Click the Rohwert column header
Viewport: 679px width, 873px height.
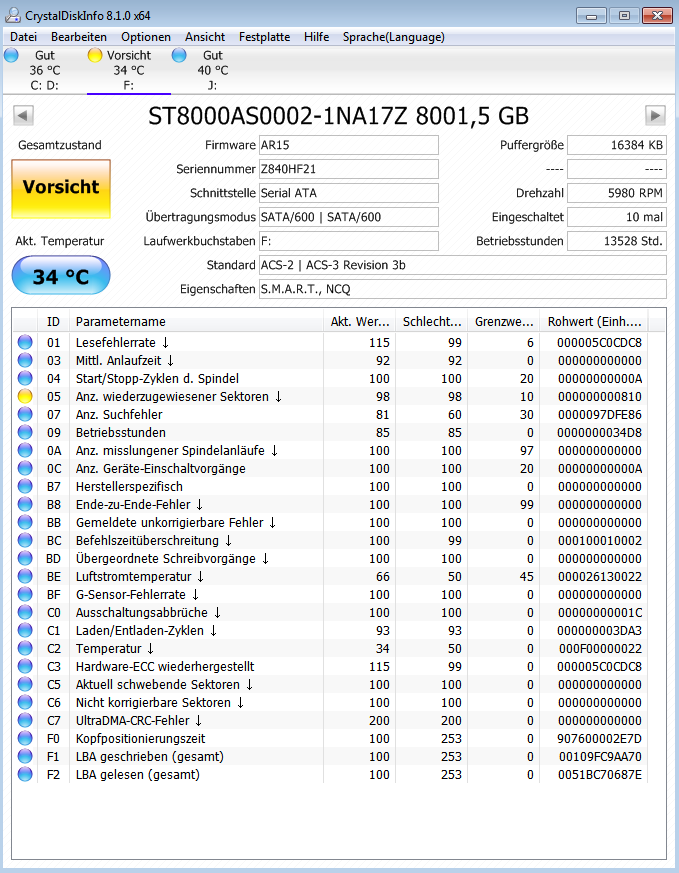click(594, 322)
